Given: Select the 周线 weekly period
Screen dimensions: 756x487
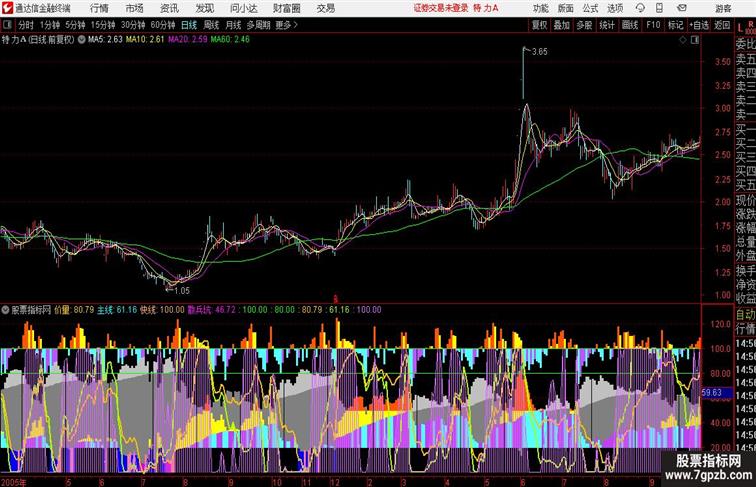Looking at the screenshot, I should [211, 25].
